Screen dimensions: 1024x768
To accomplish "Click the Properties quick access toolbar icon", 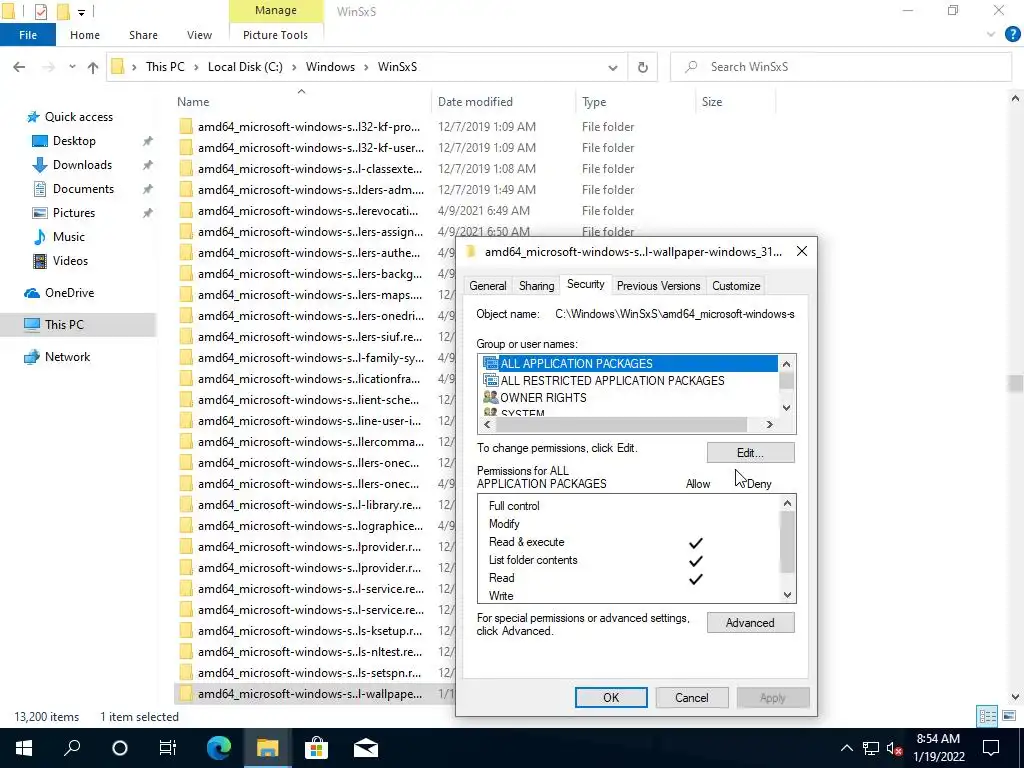I will [40, 11].
